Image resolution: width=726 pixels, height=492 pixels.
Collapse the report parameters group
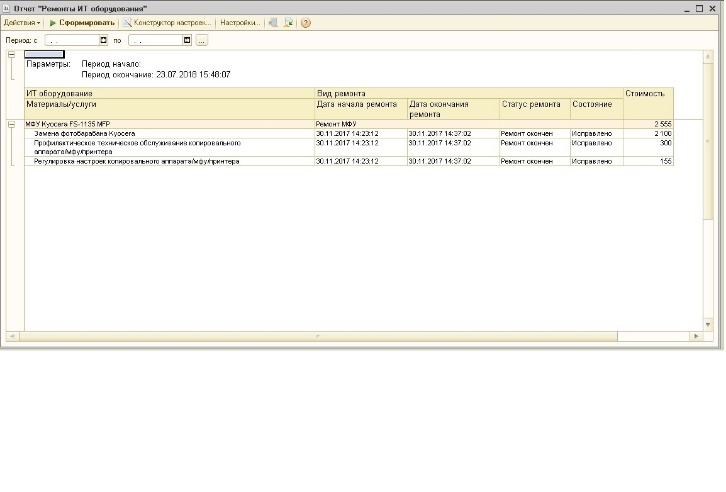point(12,55)
